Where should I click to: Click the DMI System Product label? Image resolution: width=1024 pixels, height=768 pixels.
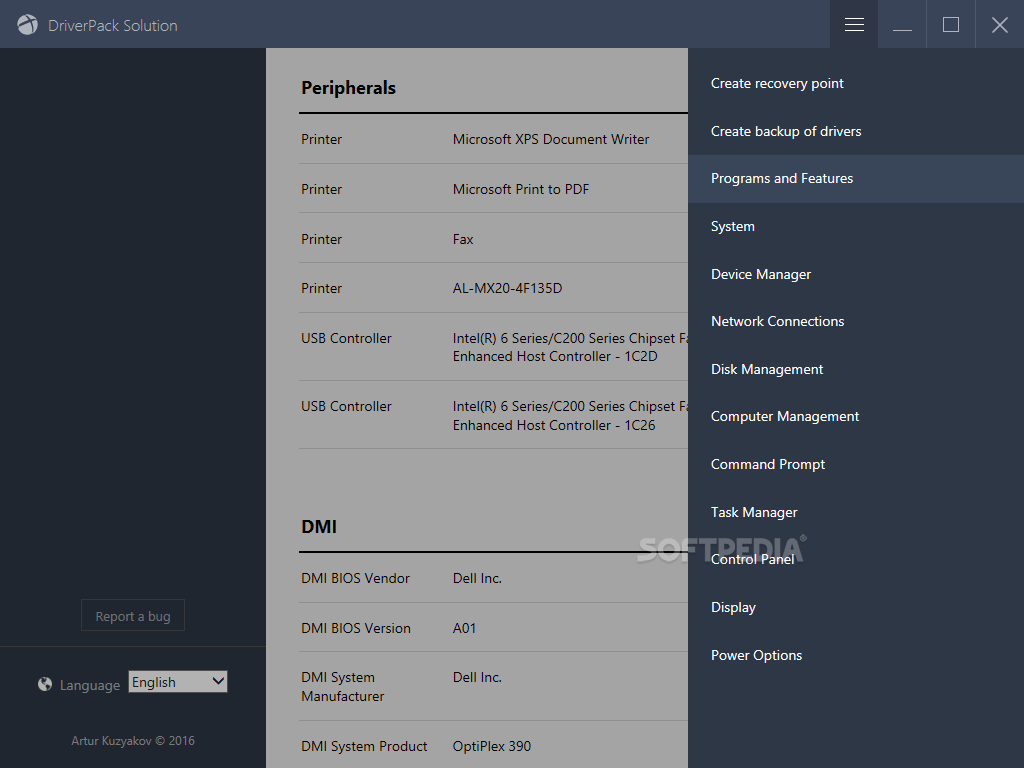(364, 746)
